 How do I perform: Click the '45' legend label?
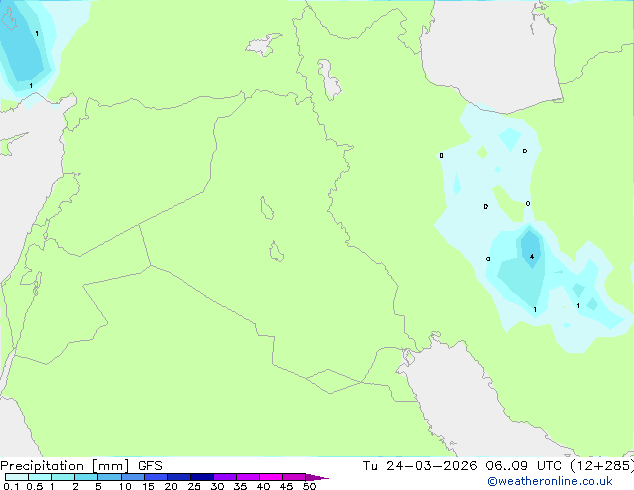click(286, 486)
